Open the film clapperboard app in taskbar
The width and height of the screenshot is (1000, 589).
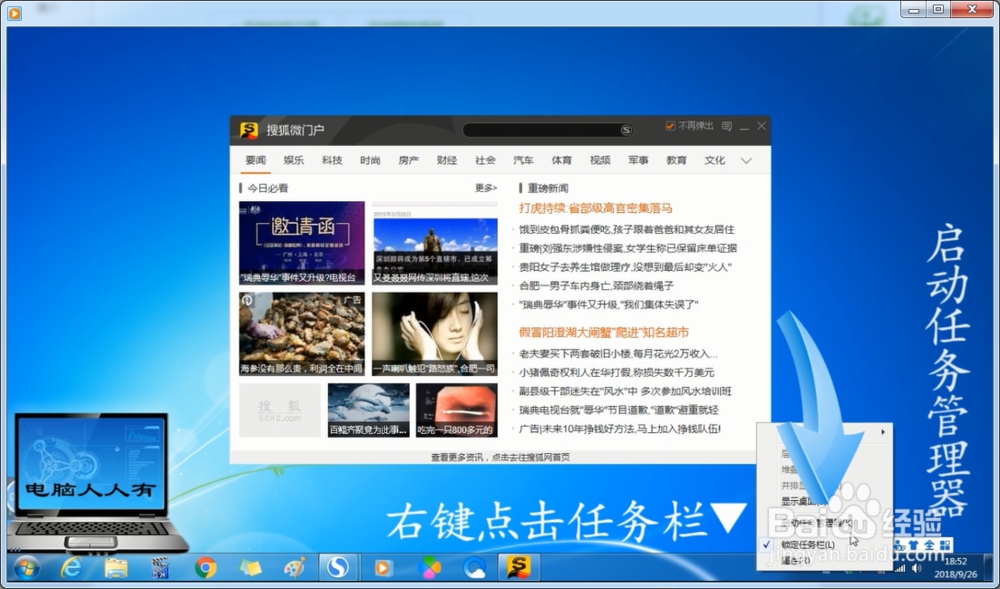(160, 567)
